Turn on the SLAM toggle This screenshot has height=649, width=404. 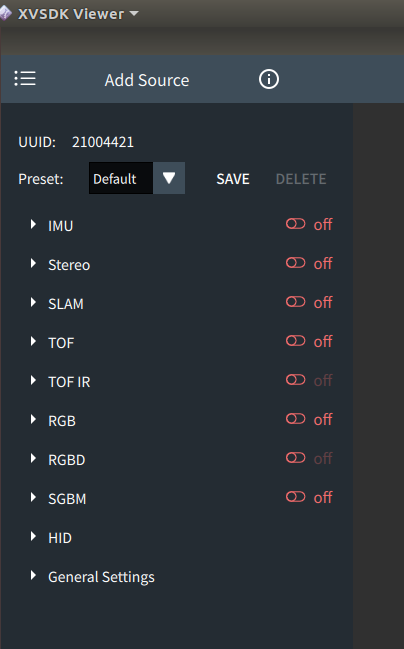click(296, 302)
